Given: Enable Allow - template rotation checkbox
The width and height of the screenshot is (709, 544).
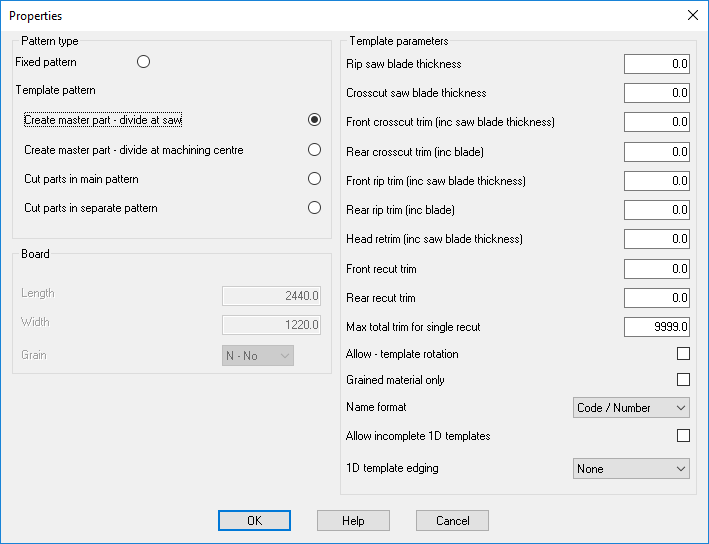Looking at the screenshot, I should tap(683, 354).
